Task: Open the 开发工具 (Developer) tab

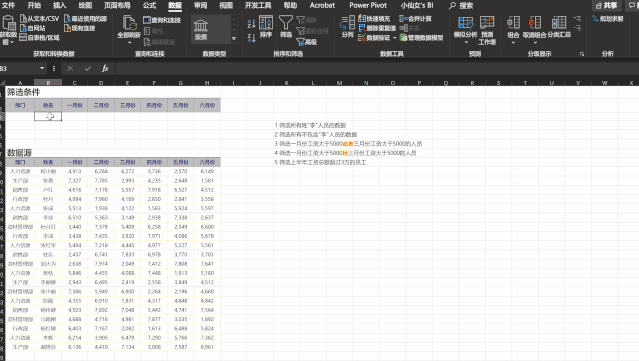Action: (x=258, y=5)
